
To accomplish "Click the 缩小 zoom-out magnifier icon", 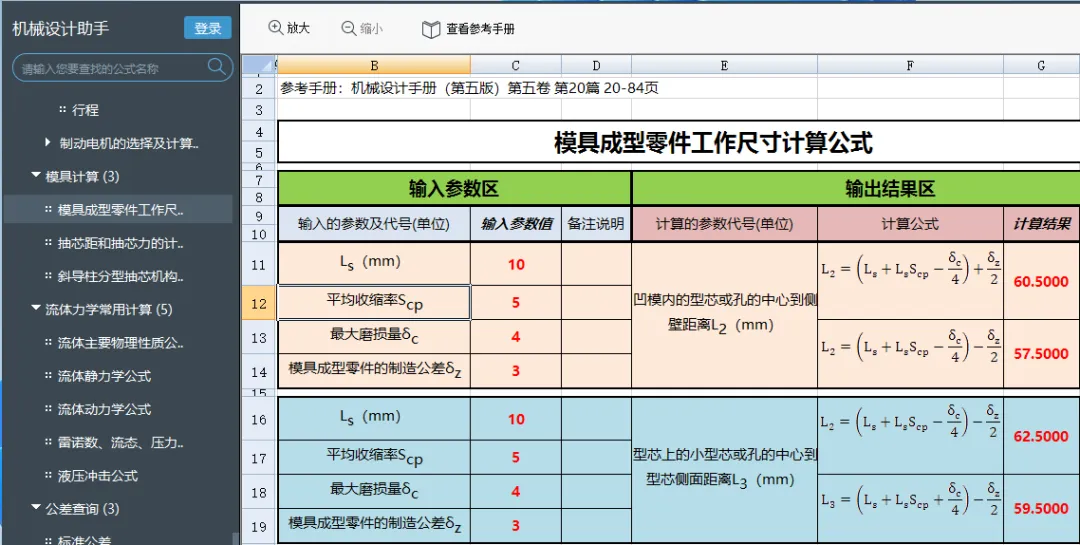I will (x=349, y=28).
